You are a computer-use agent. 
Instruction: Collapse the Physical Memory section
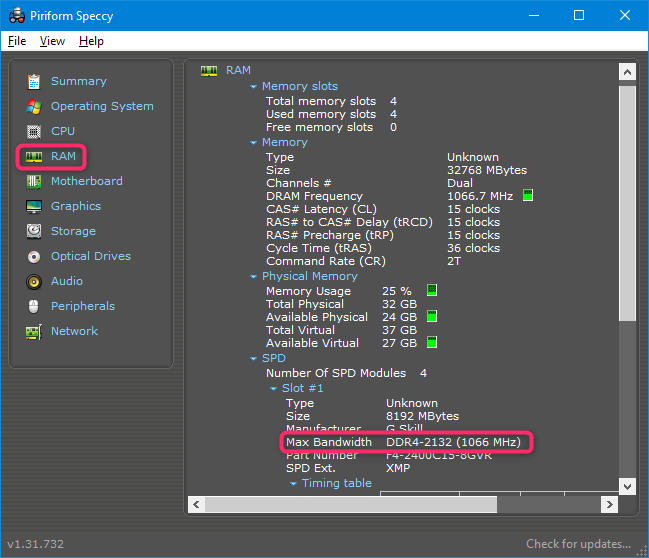pyautogui.click(x=254, y=277)
